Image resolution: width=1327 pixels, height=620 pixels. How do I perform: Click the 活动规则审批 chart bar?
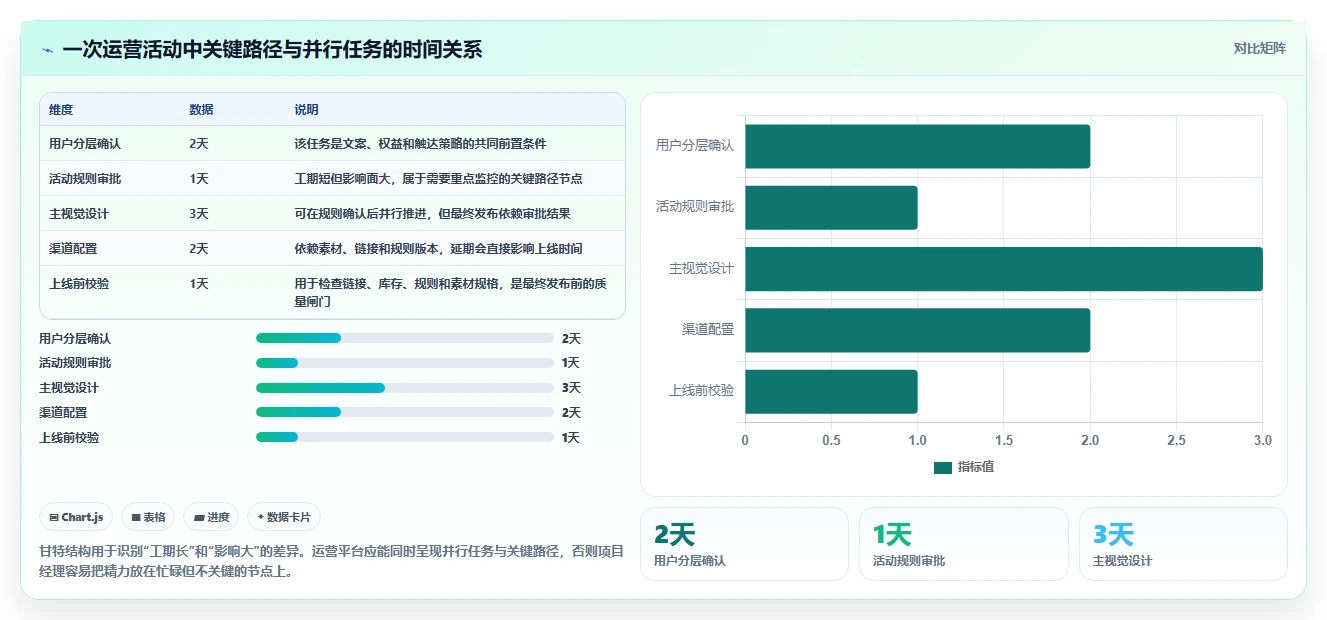coord(831,207)
